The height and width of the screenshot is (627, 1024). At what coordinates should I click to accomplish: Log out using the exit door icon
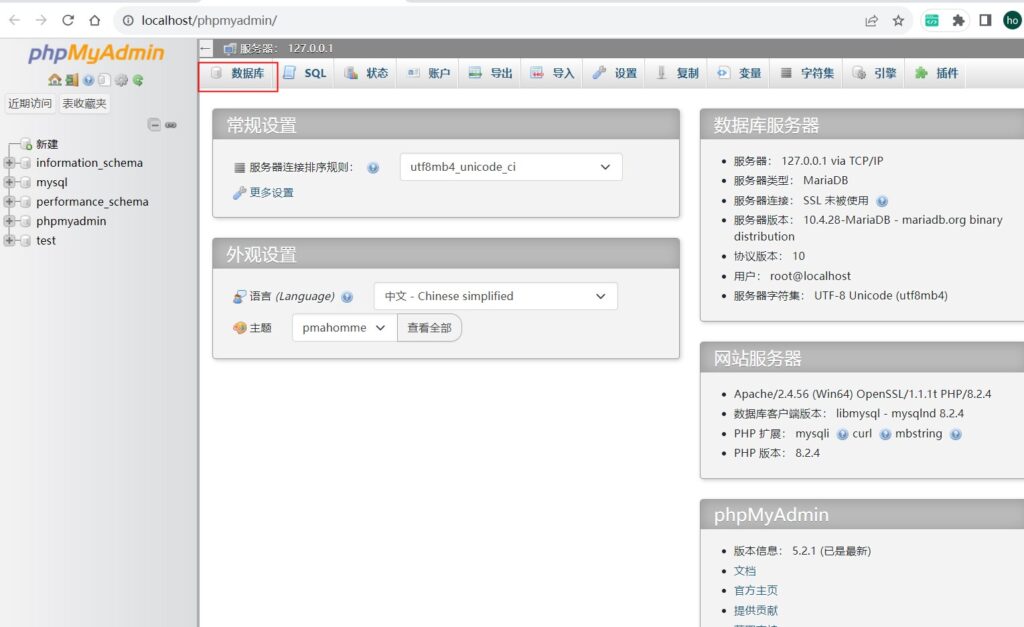[x=72, y=80]
